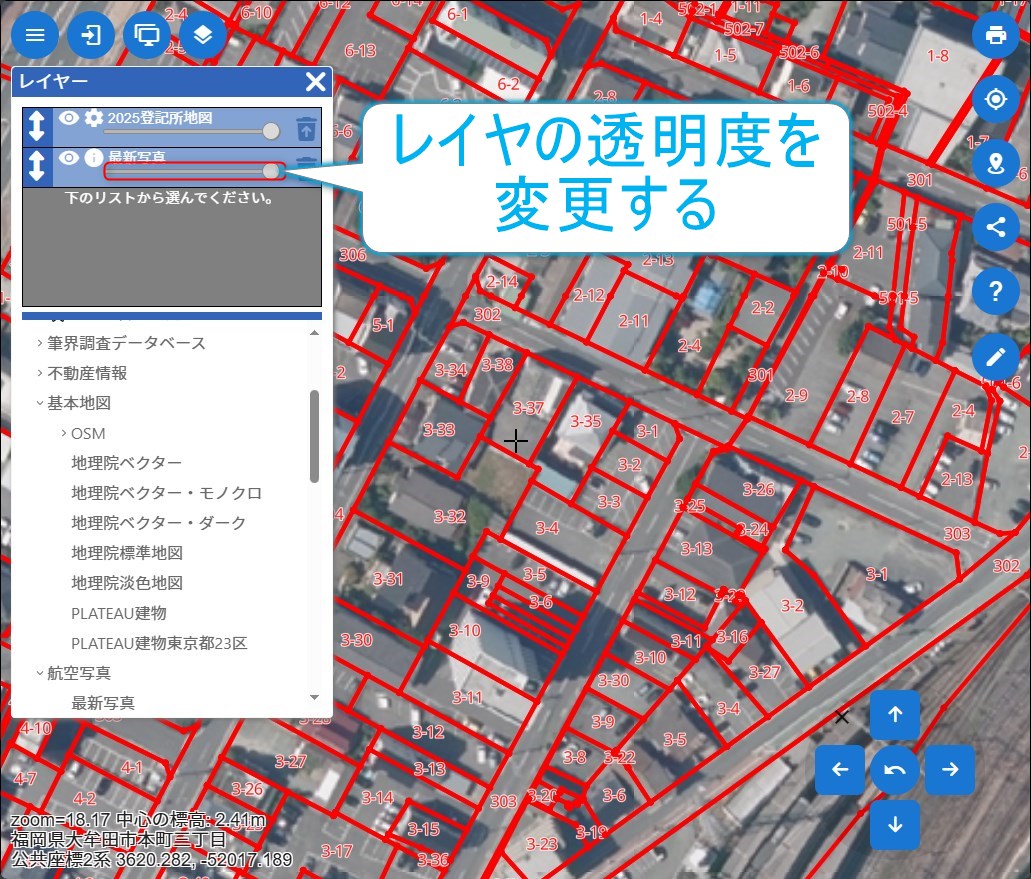Collapse the 航空写真 category

(40, 673)
